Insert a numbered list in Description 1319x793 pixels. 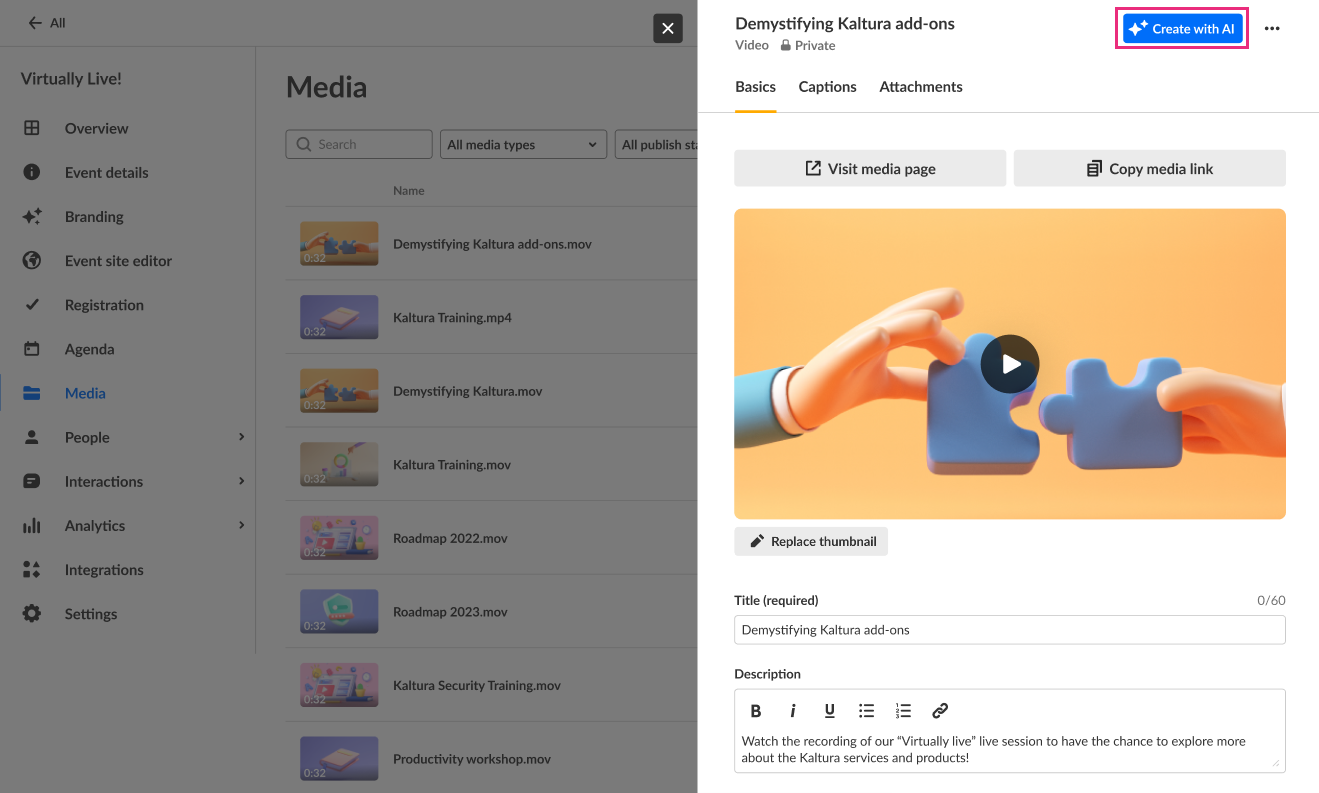click(x=904, y=711)
